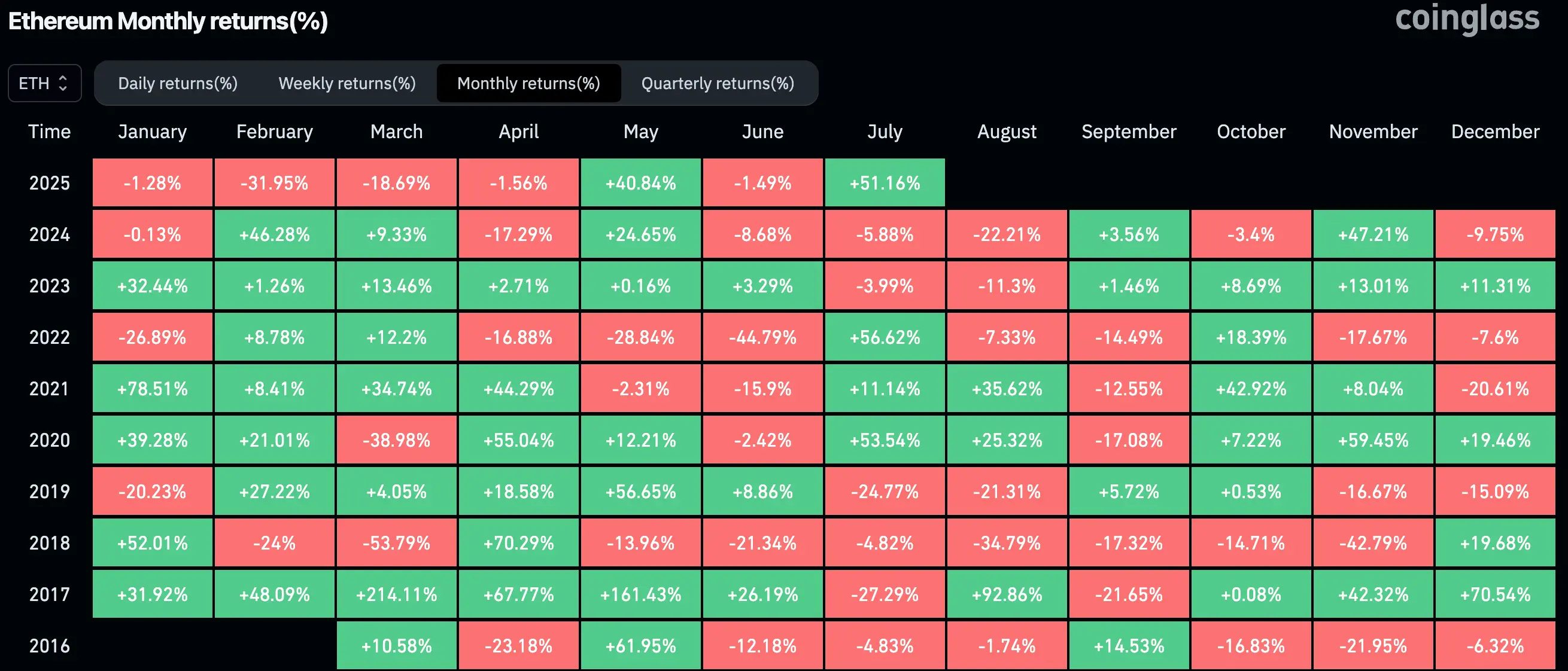Viewport: 1568px width, 671px height.
Task: Click the November 2020 +59.45% cell
Action: pos(1373,439)
